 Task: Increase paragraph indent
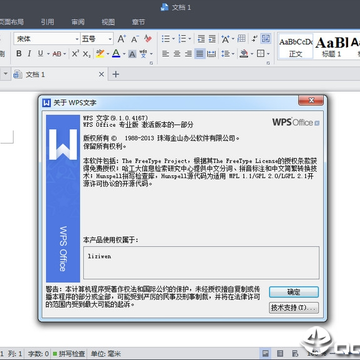[x=212, y=39]
